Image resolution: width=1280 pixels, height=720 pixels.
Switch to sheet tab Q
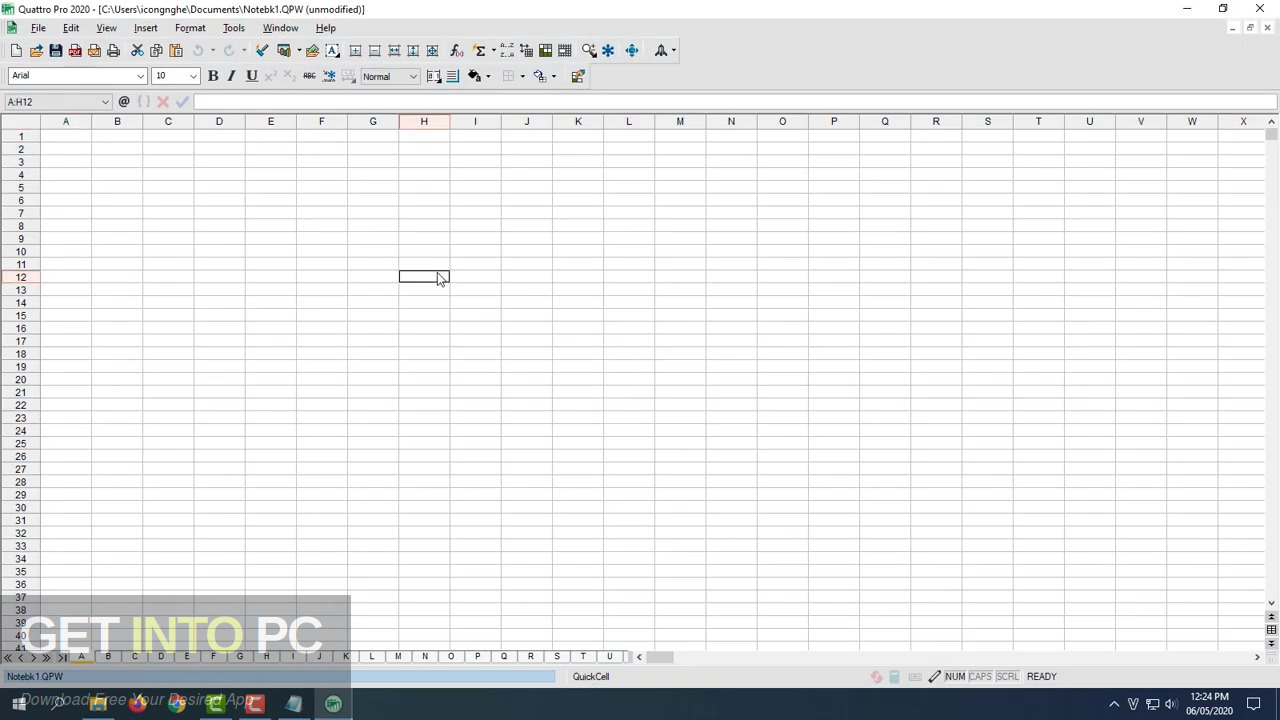504,657
